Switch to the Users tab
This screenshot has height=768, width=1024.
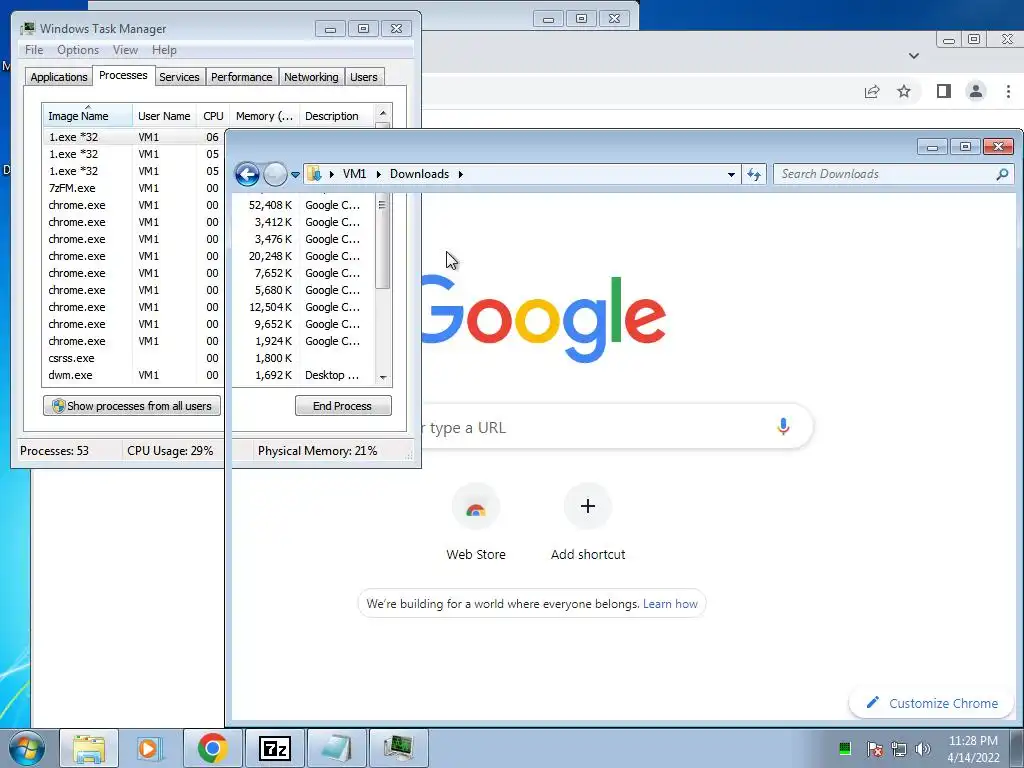pos(364,77)
